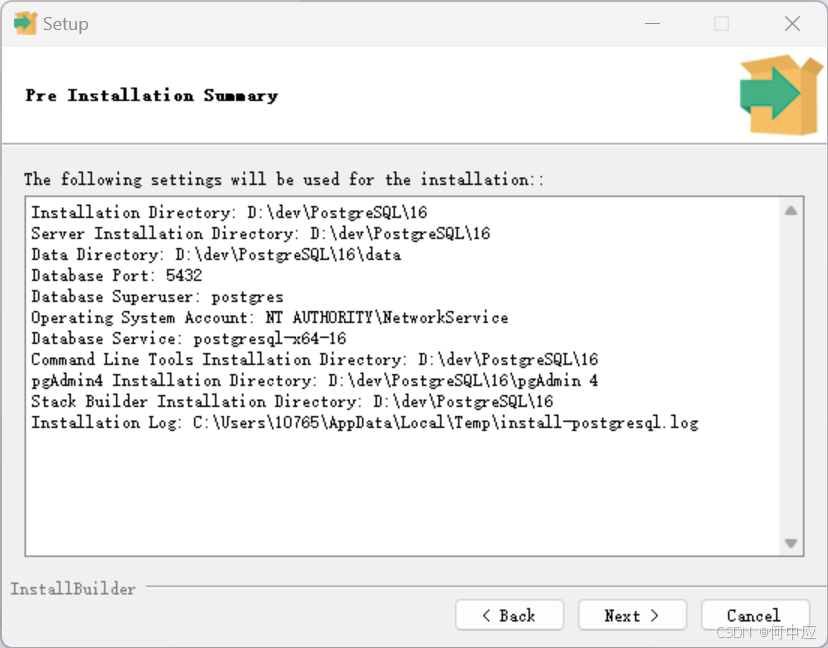Select the 'Operating System Account' line

[x=269, y=317]
